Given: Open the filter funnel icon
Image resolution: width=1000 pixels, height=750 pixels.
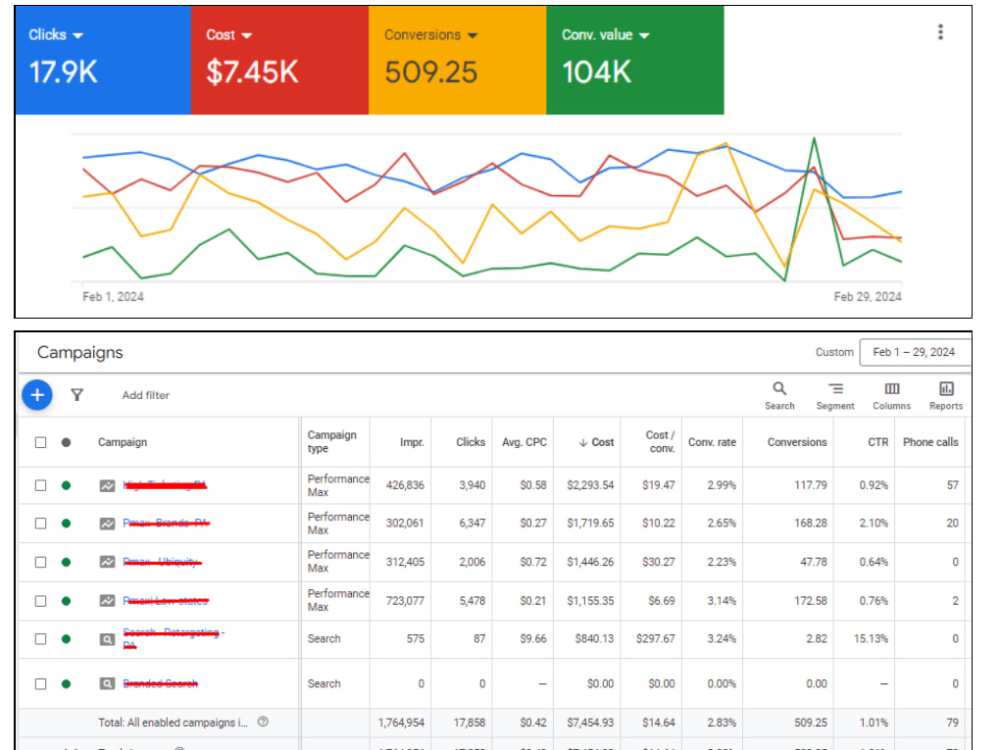Looking at the screenshot, I should [x=77, y=395].
